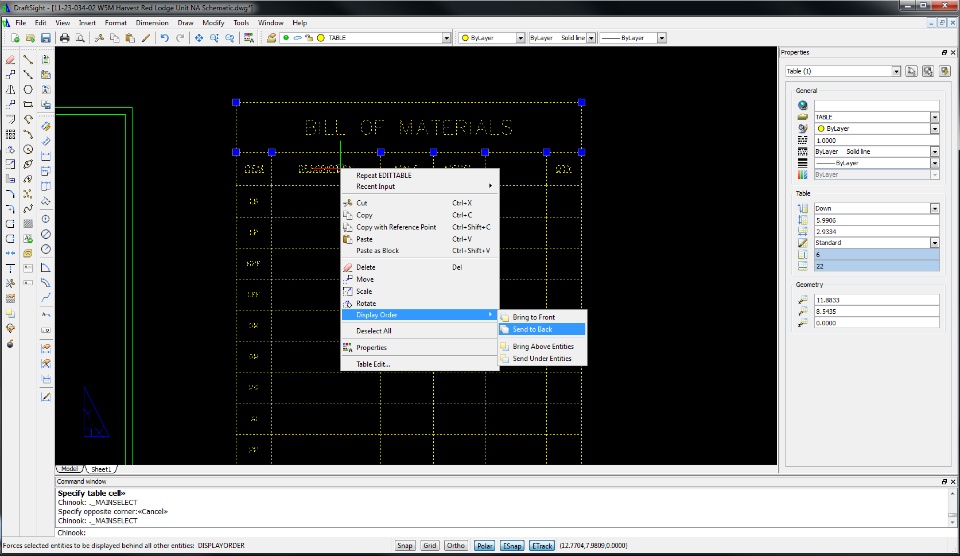Screen dimensions: 960x556
Task: Click the Print icon in the toolbar
Action: point(64,38)
